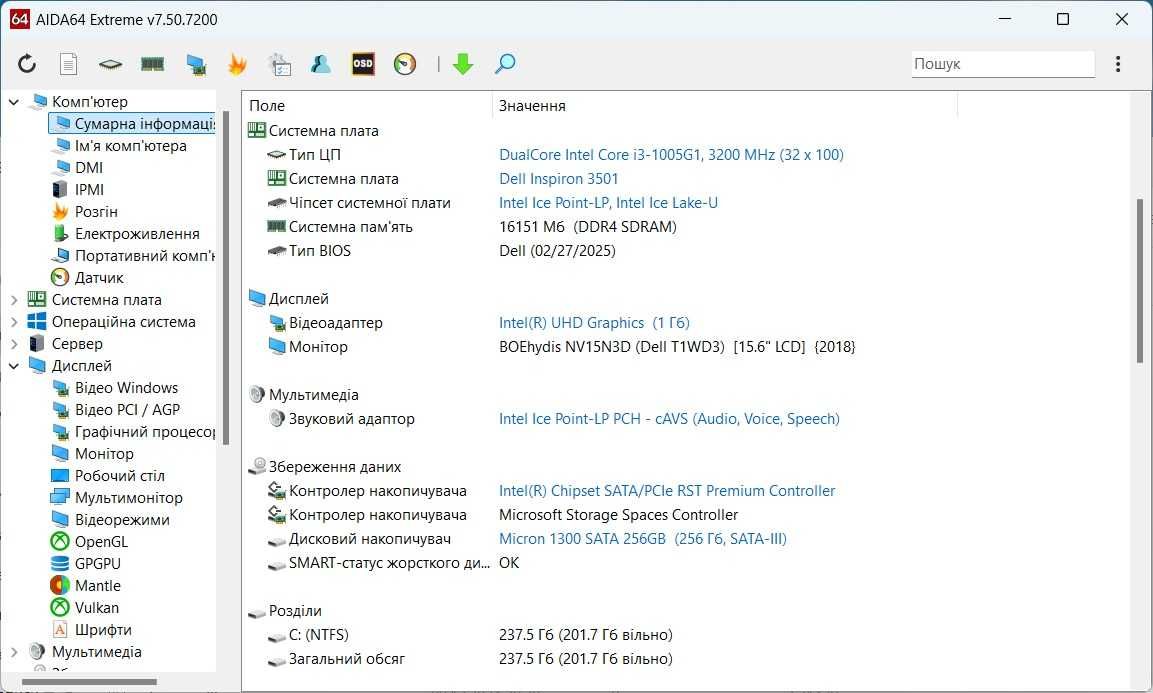Open Intel Chipset SATA/PCIe RST Controller link
1153x693 pixels.
point(667,491)
